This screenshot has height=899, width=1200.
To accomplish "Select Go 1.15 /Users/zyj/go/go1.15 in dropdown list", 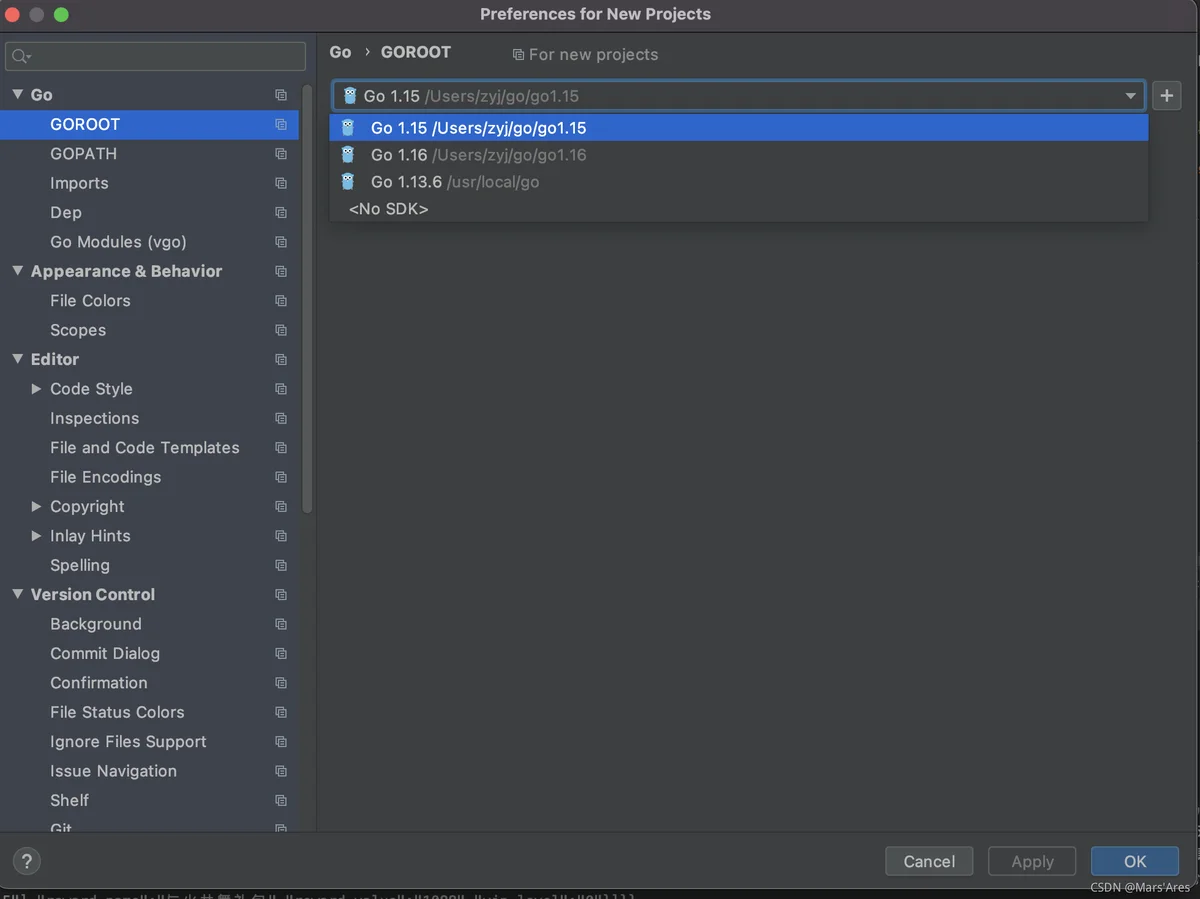I will [739, 127].
